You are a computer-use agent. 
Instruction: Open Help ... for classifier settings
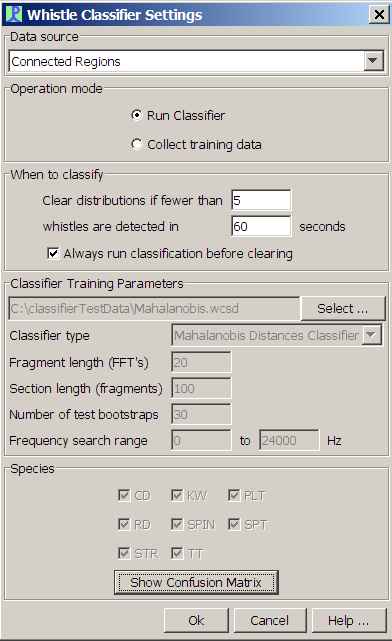coord(349,621)
